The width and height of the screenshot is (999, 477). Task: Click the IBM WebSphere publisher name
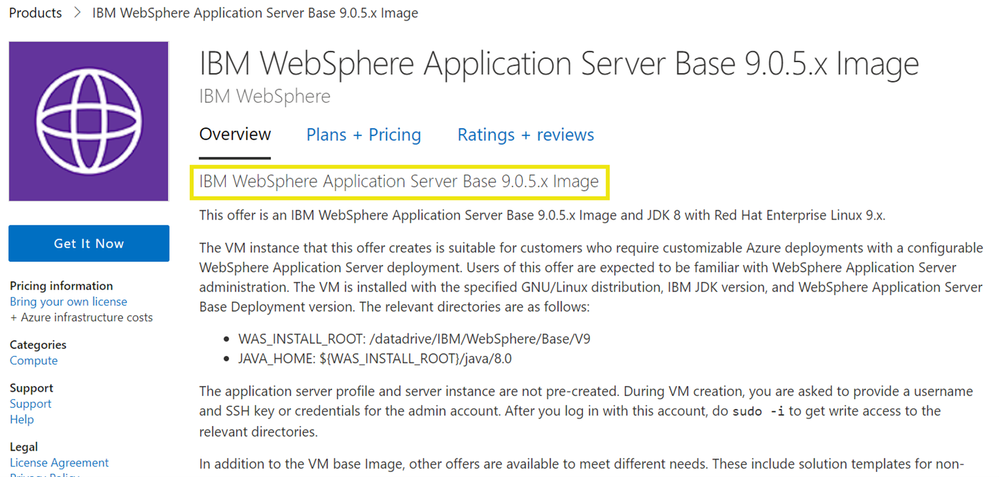tap(265, 97)
